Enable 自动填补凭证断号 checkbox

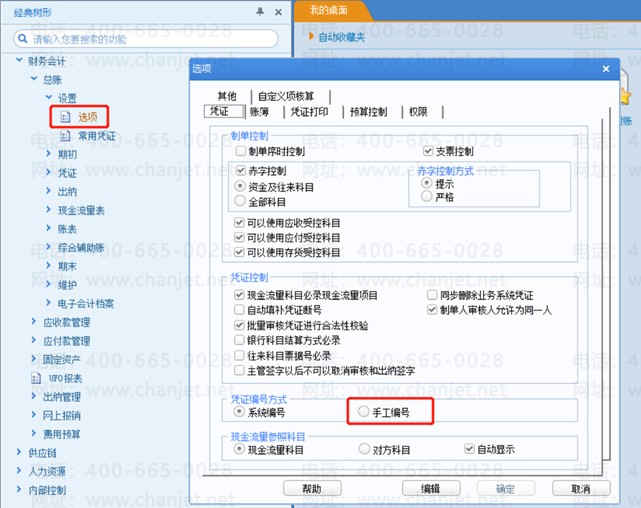click(x=239, y=309)
